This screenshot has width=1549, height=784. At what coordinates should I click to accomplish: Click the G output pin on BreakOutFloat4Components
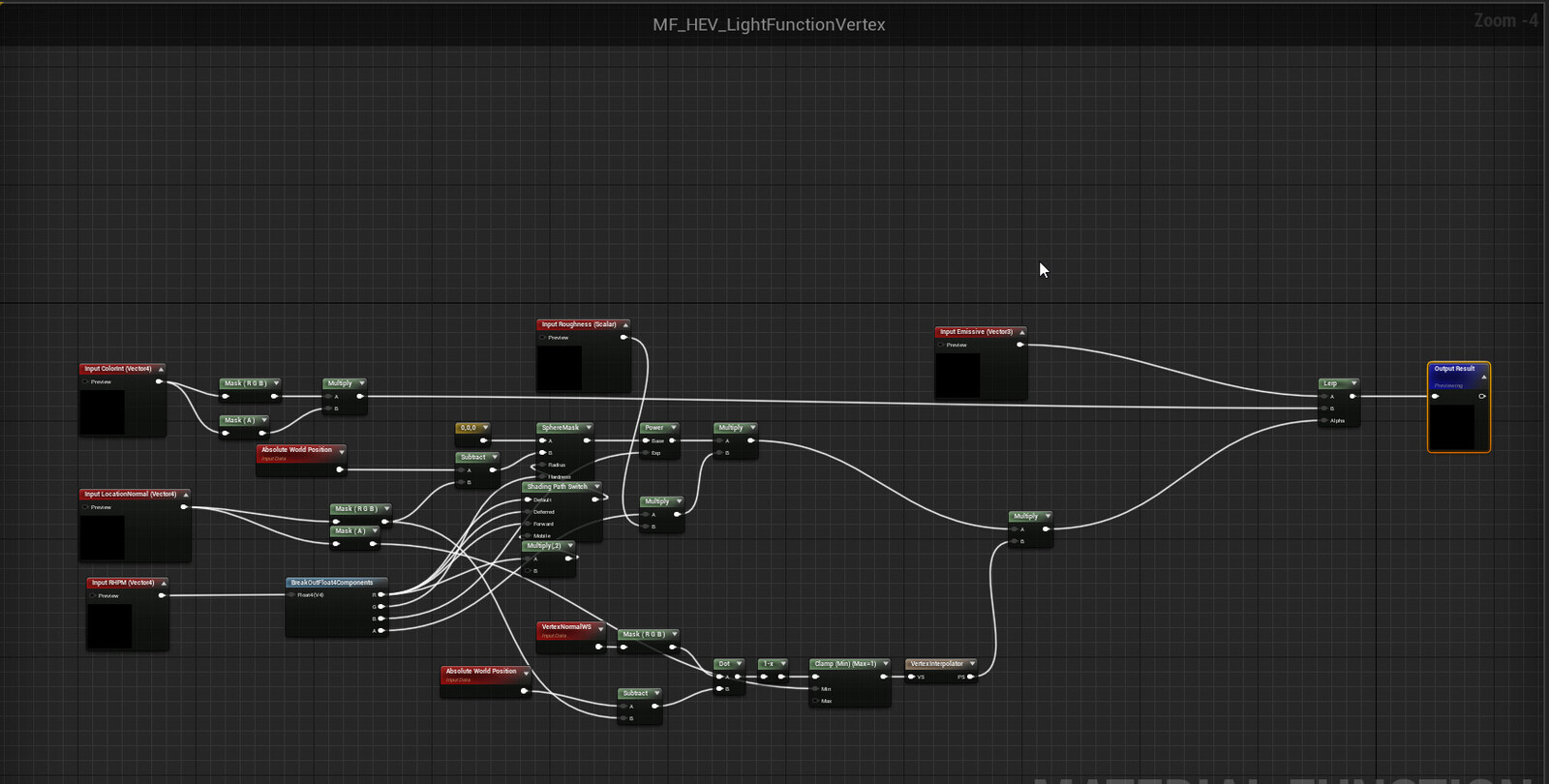click(x=381, y=607)
